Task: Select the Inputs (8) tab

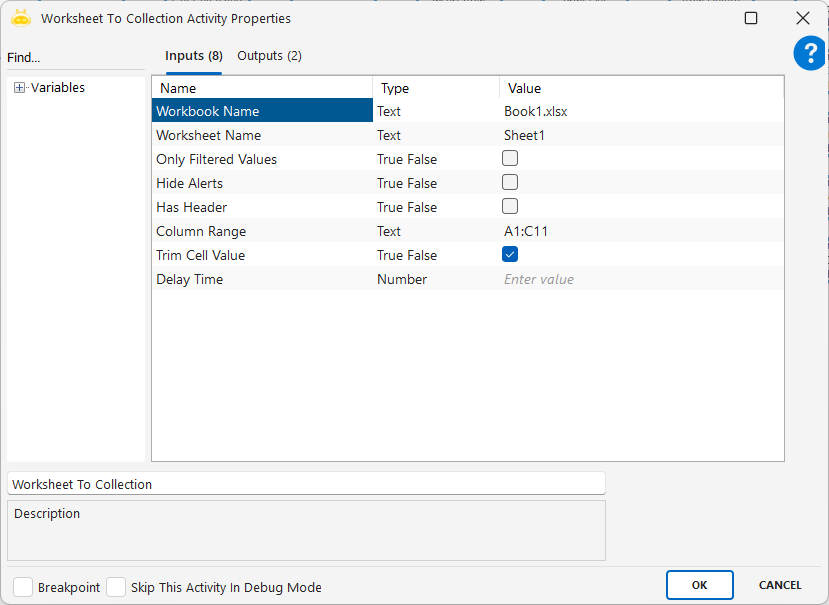Action: [194, 56]
